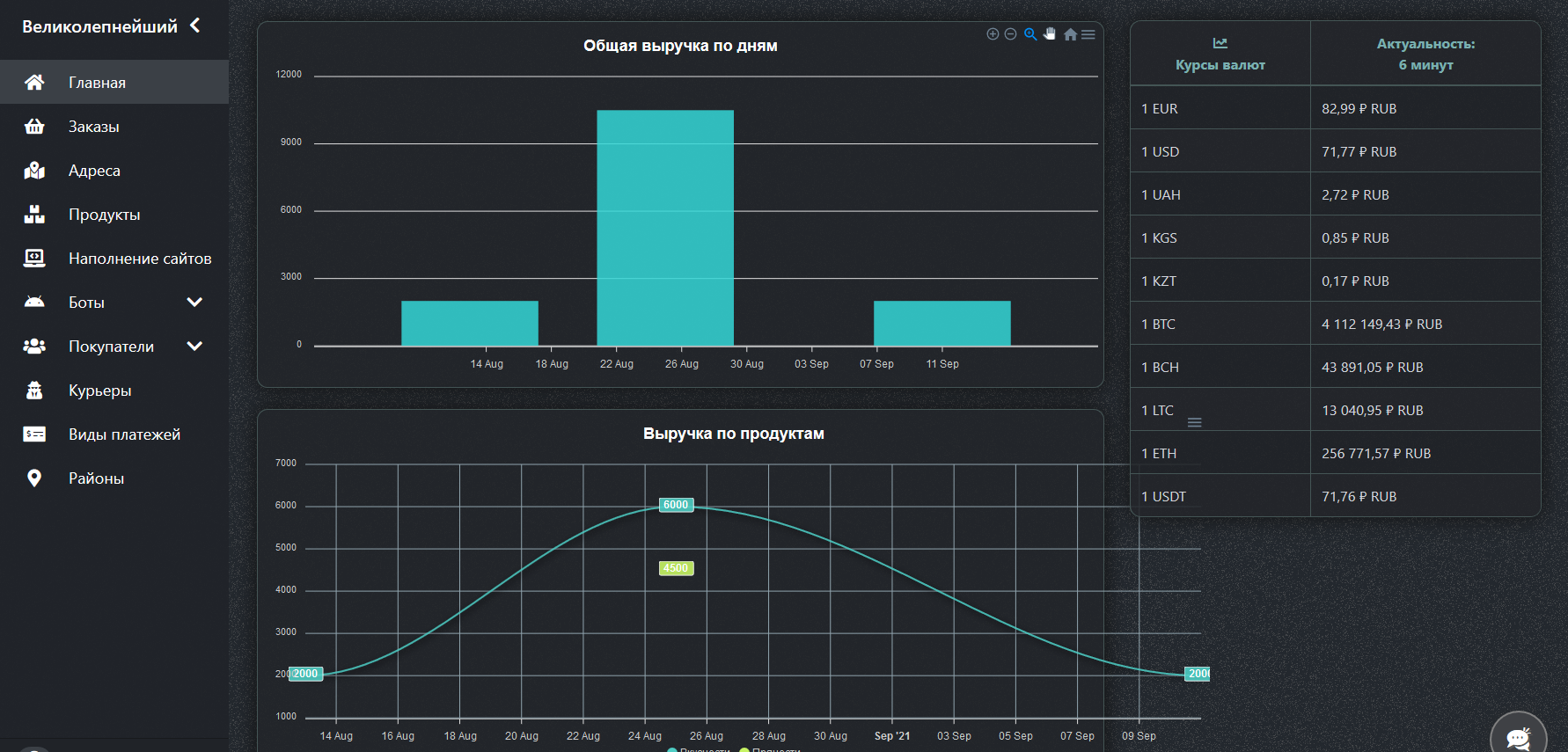
Task: Toggle the teal series legend marker
Action: pyautogui.click(x=672, y=749)
